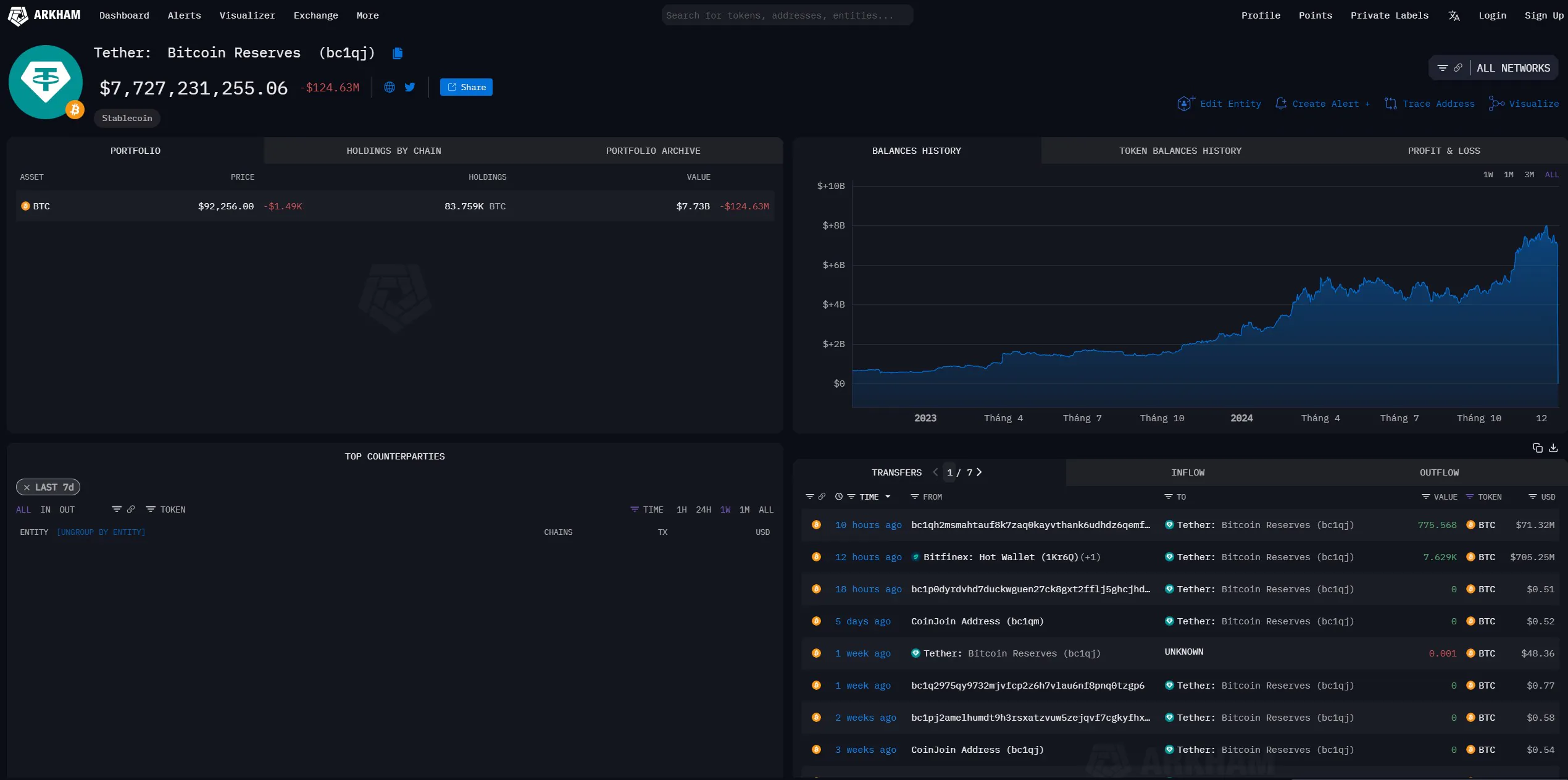Open Exchange nav menu item
Screen dimensions: 1568x780
(x=315, y=15)
